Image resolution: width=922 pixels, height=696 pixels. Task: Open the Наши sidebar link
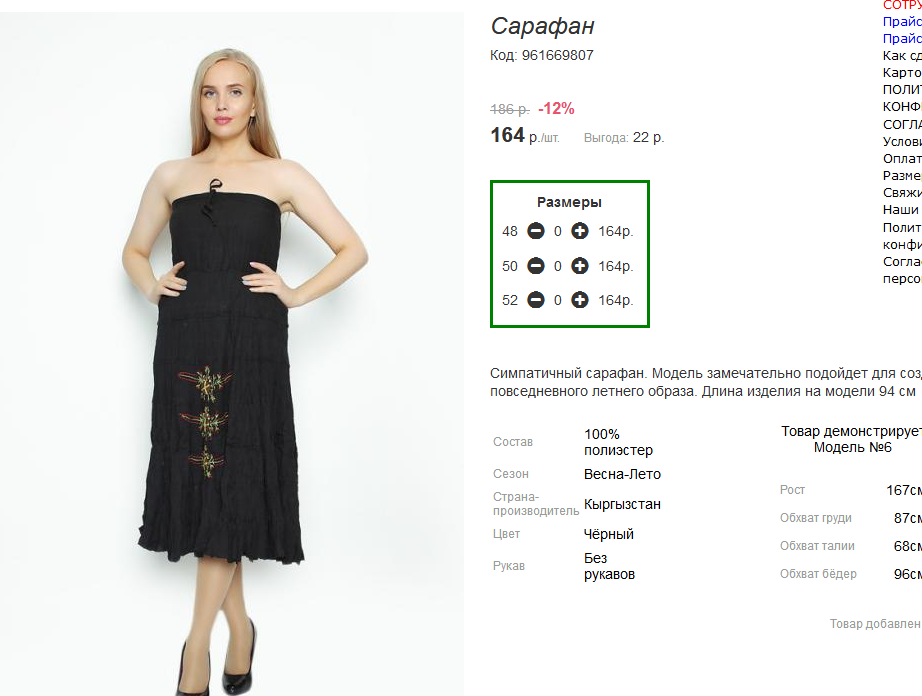(900, 210)
